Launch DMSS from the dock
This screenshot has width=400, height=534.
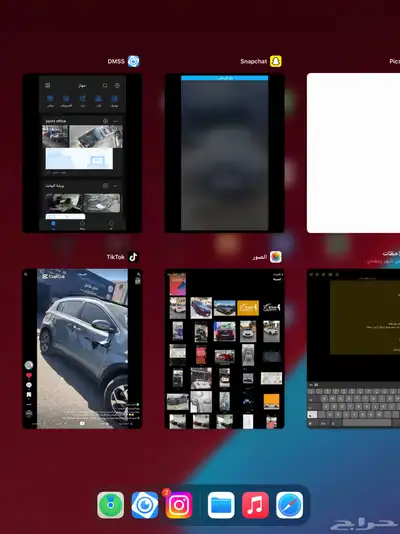(145, 505)
